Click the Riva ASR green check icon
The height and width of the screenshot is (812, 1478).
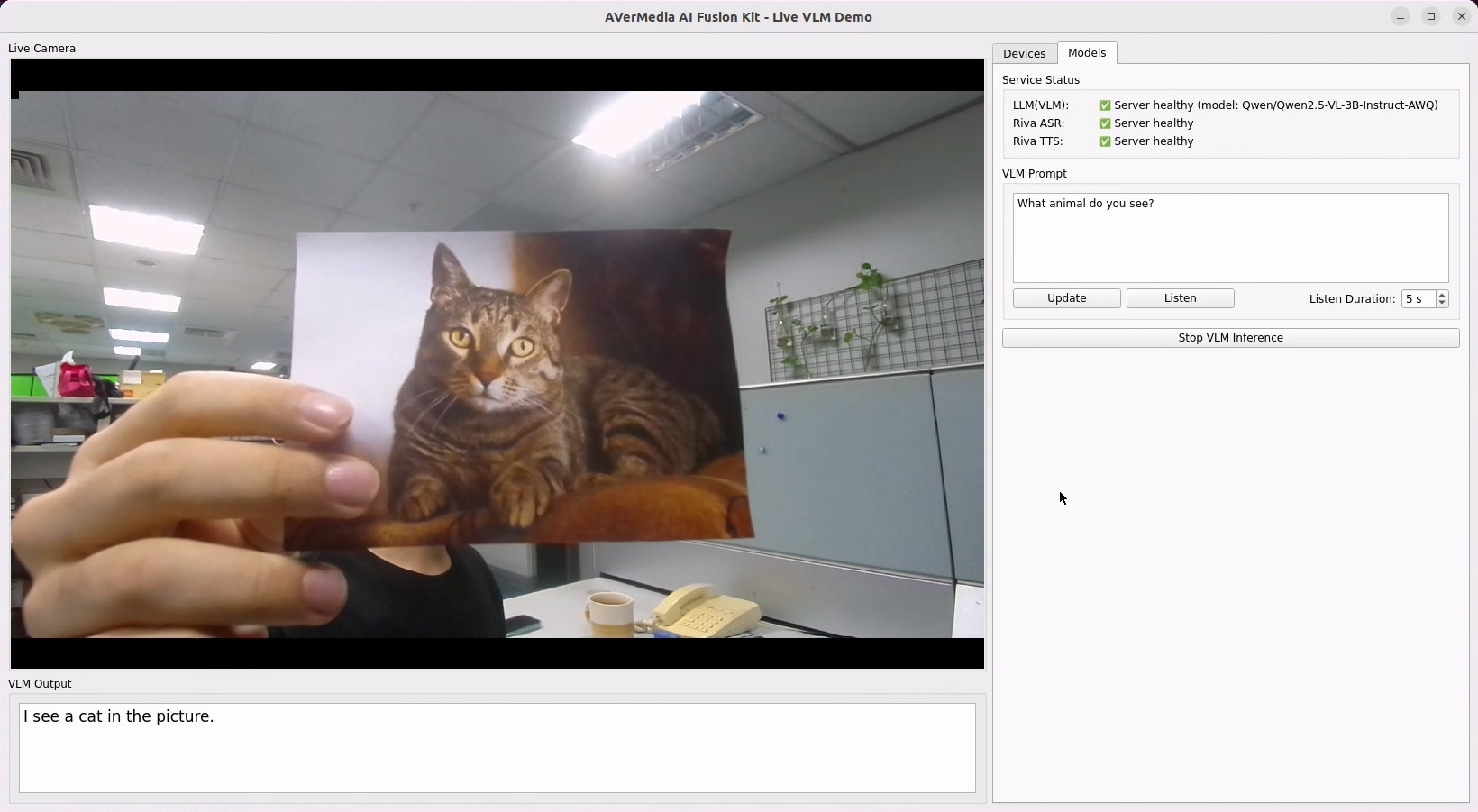point(1105,123)
